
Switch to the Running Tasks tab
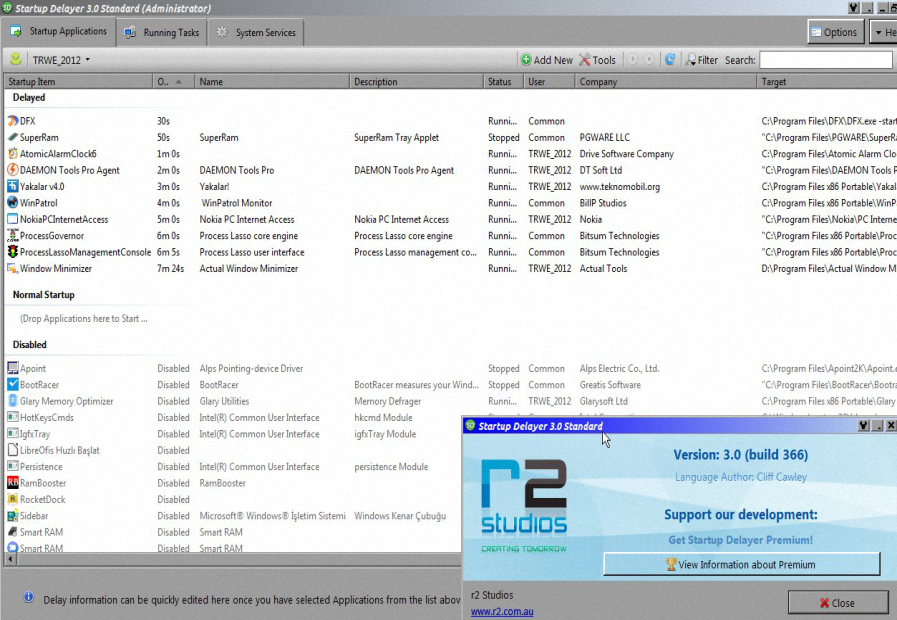coord(162,33)
